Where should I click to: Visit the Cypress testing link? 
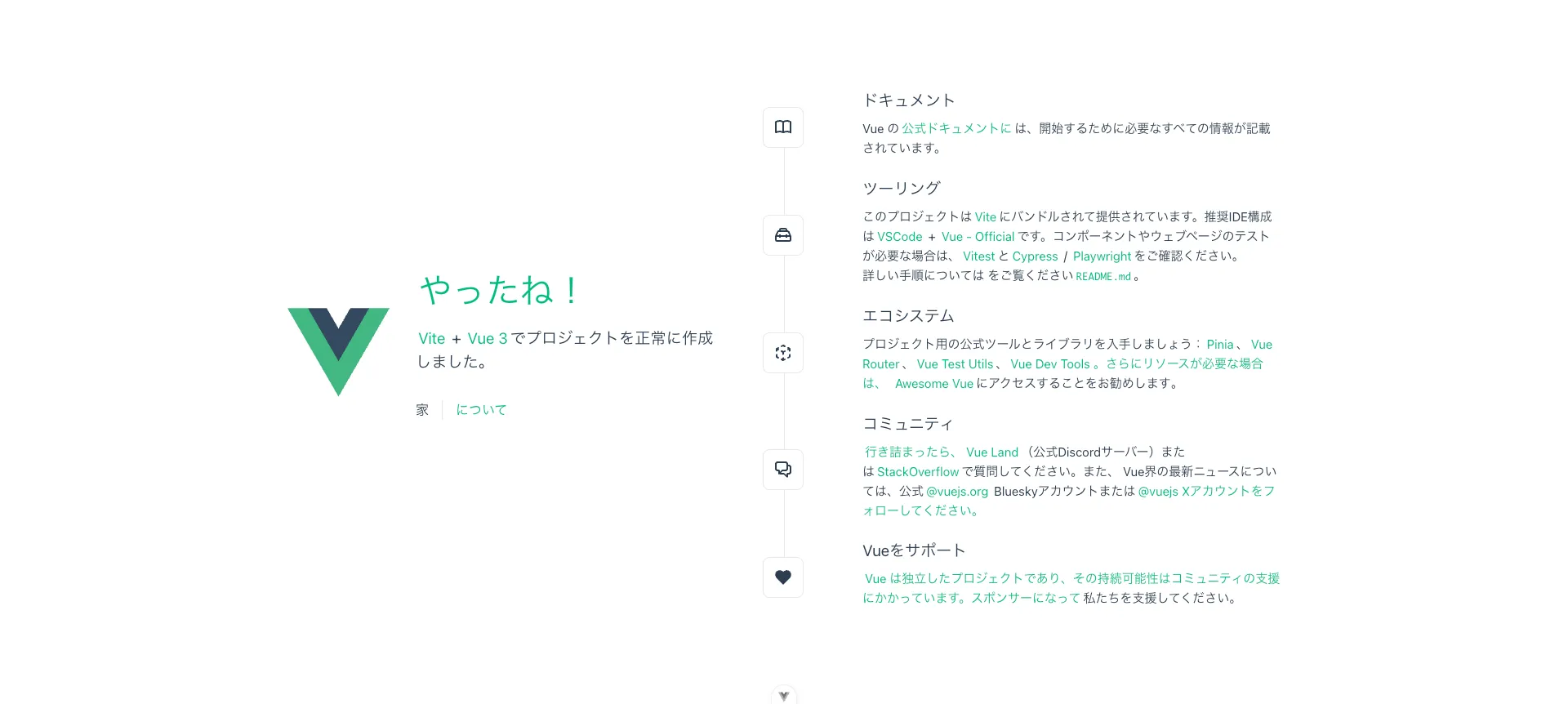pos(1035,256)
